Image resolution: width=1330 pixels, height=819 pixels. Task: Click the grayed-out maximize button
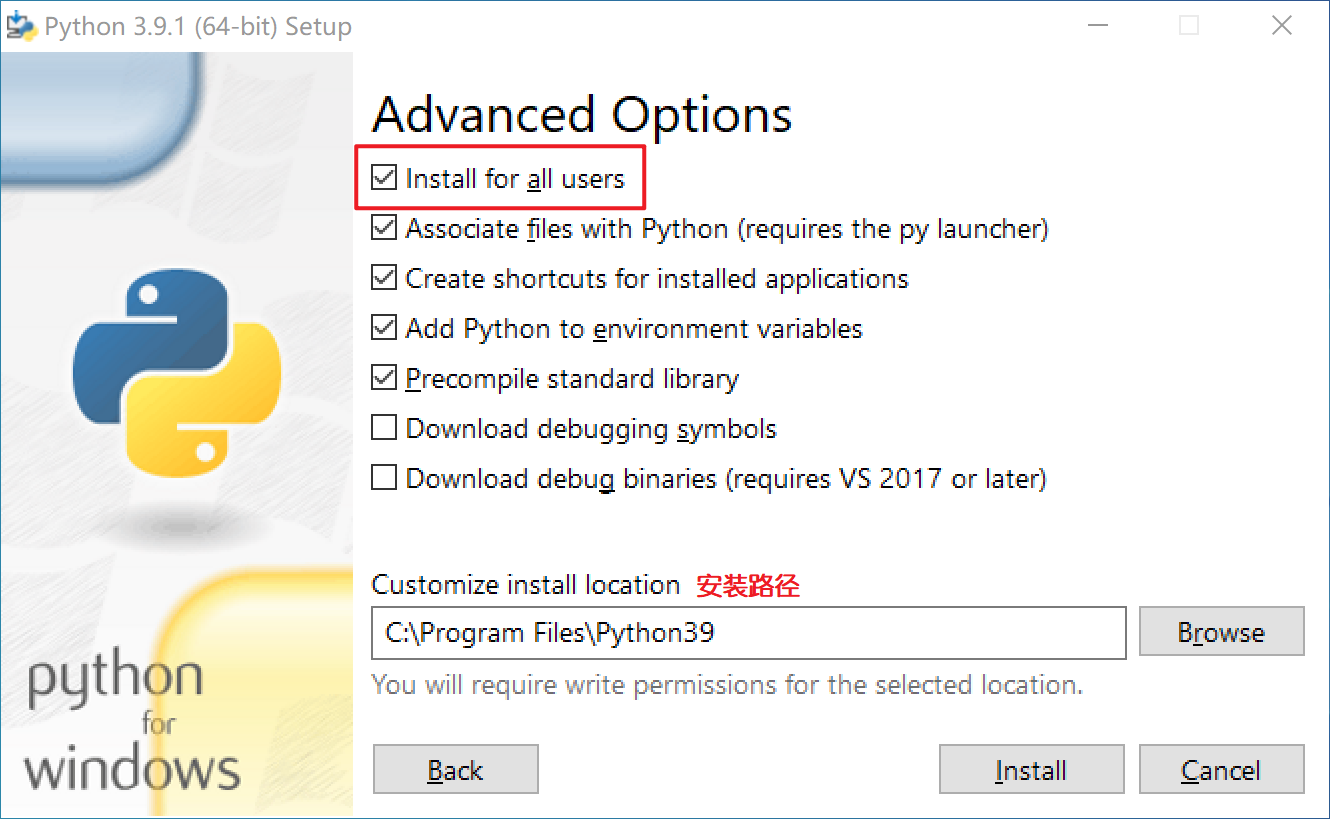click(1189, 26)
